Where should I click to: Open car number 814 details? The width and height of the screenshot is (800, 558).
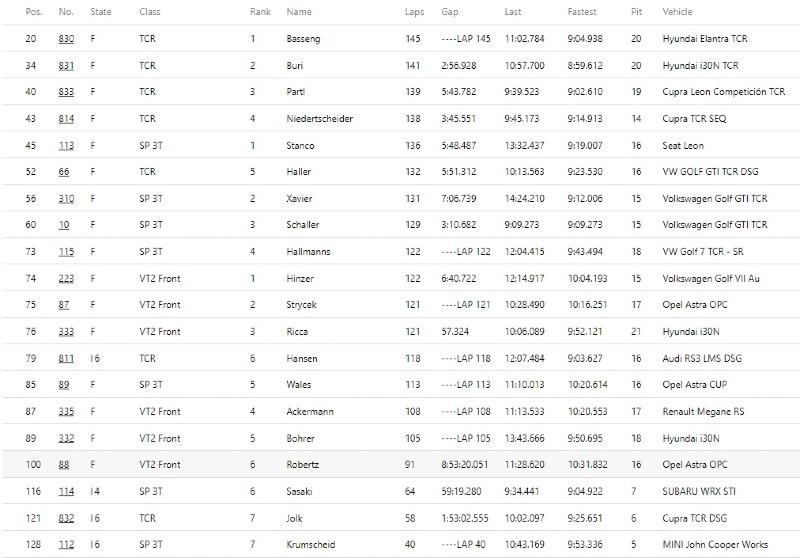click(x=66, y=119)
